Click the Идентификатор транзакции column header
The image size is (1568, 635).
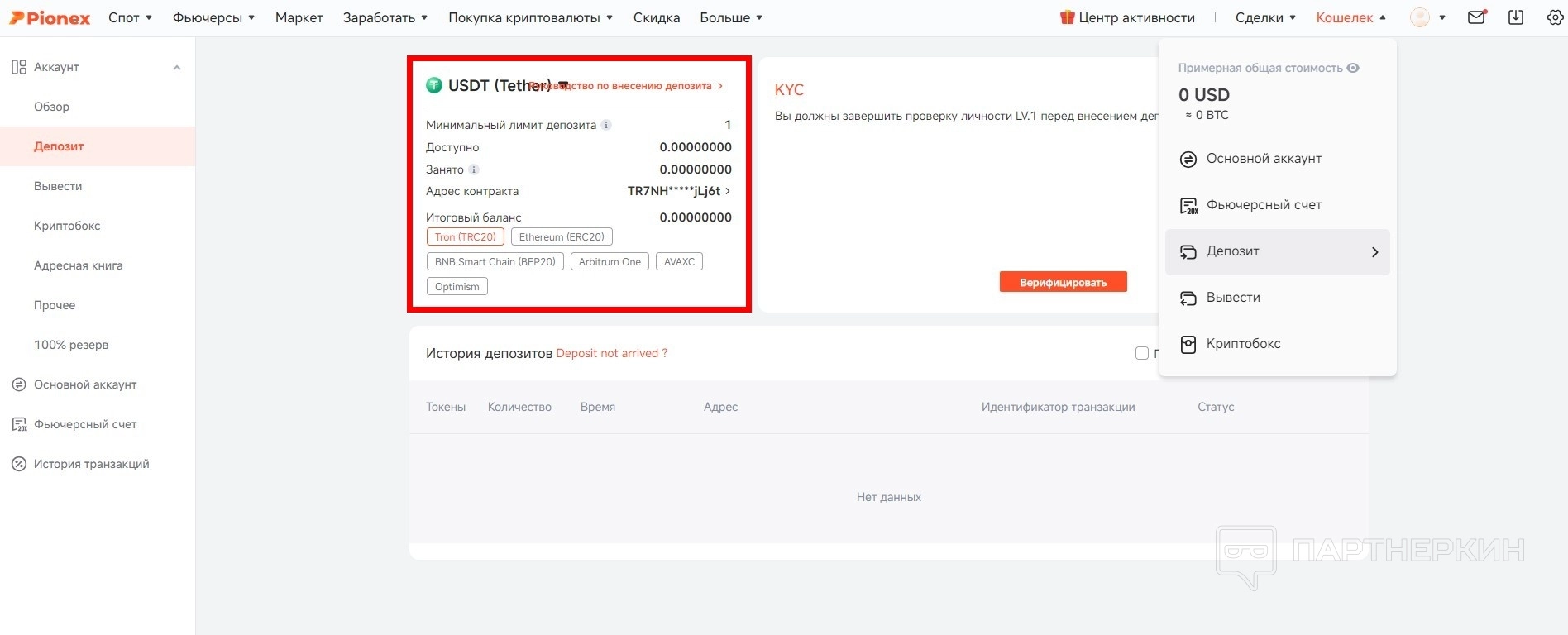click(1058, 407)
